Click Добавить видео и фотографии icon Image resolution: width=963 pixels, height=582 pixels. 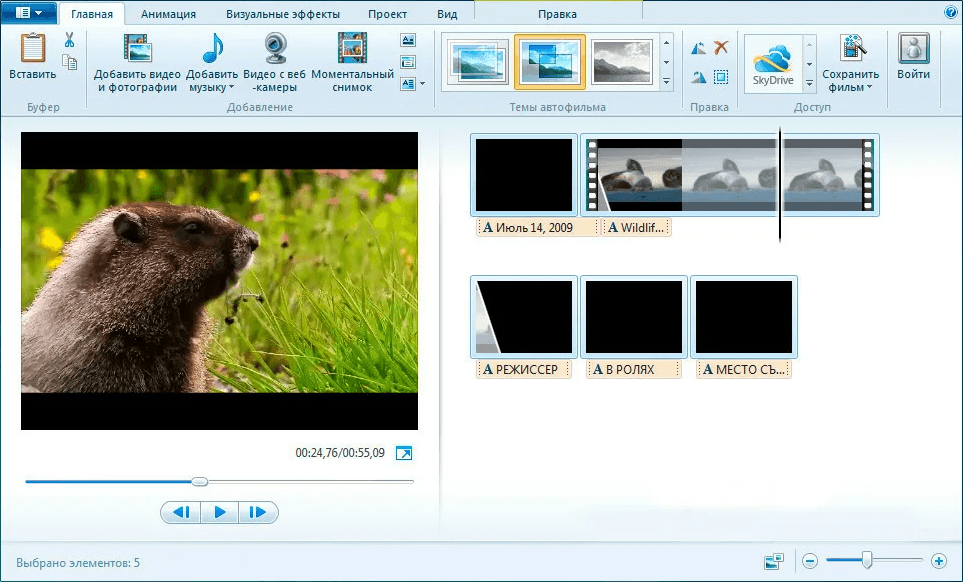(x=137, y=50)
